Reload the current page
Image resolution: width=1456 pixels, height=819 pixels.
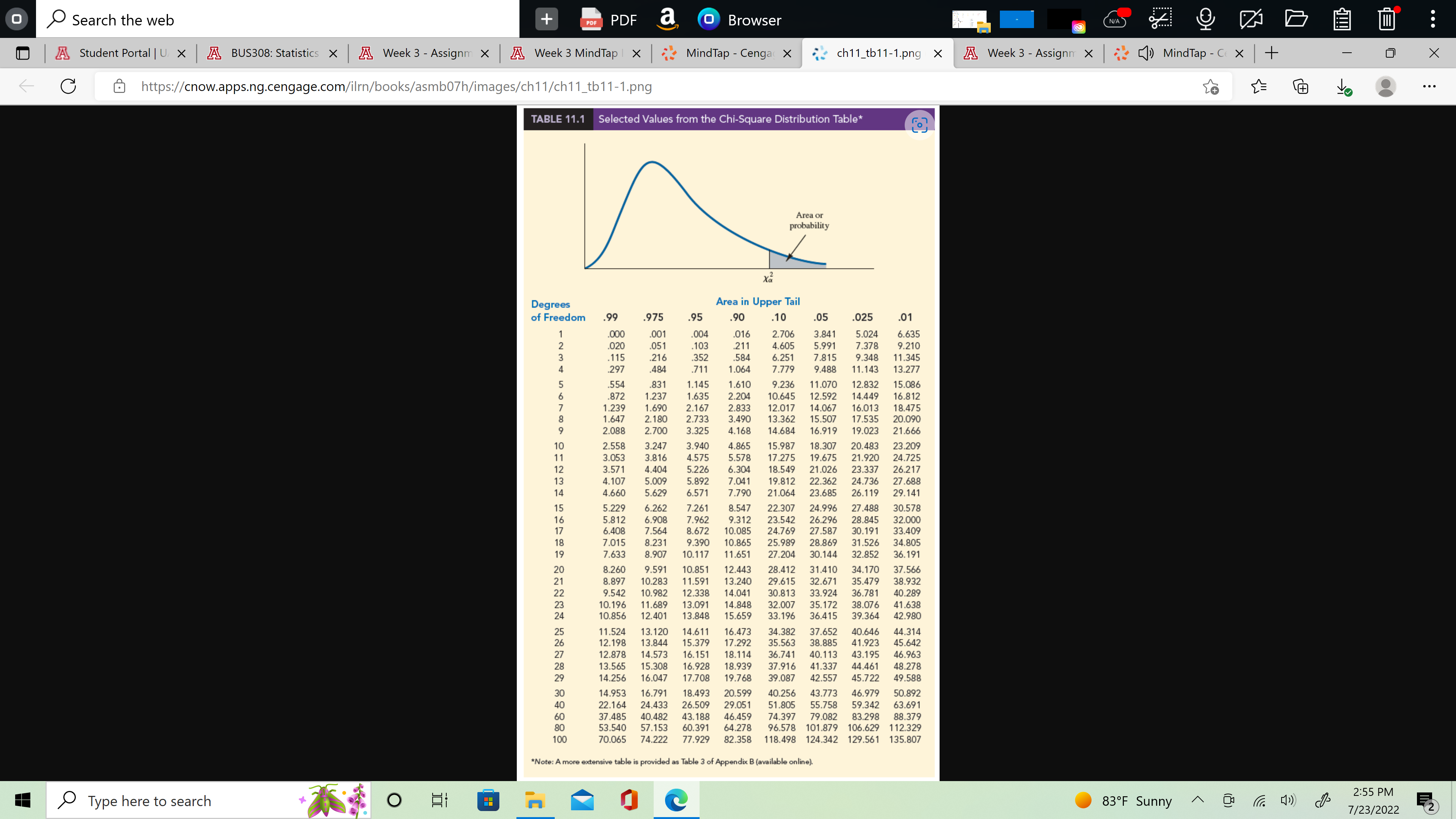pos(68,86)
